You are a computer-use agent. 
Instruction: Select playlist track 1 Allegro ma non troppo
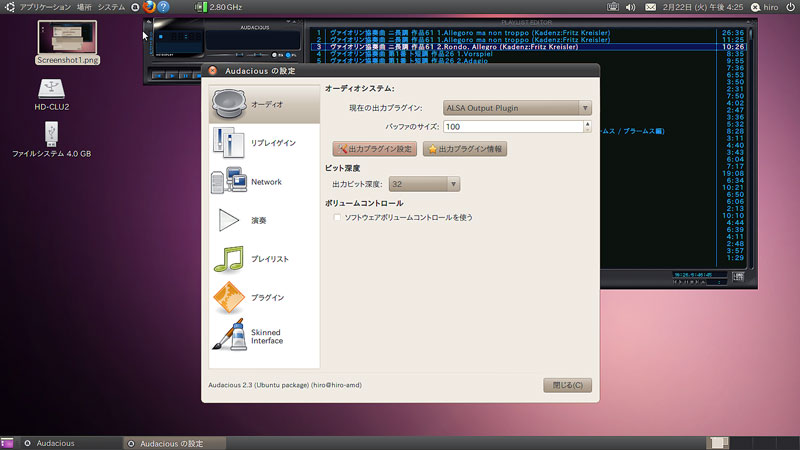pyautogui.click(x=528, y=33)
